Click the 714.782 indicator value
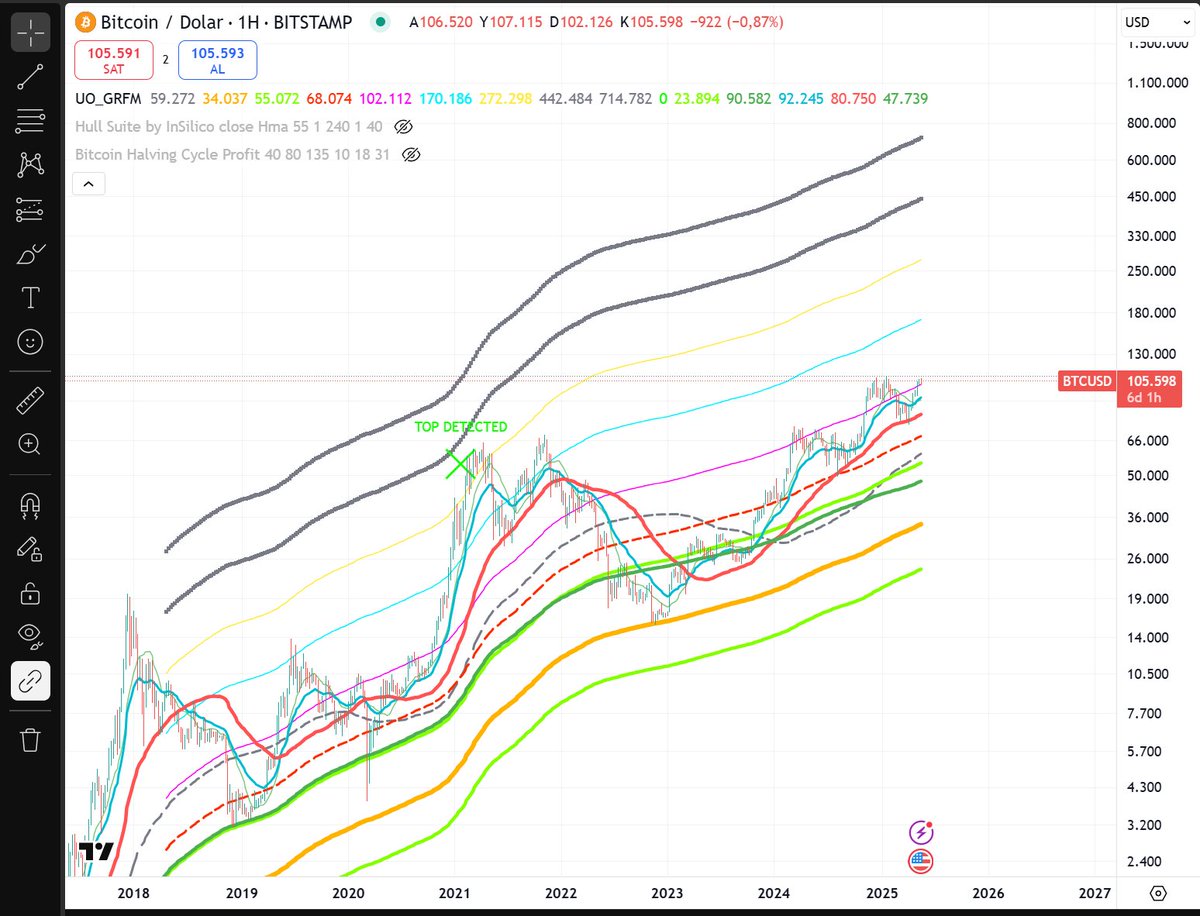 626,99
